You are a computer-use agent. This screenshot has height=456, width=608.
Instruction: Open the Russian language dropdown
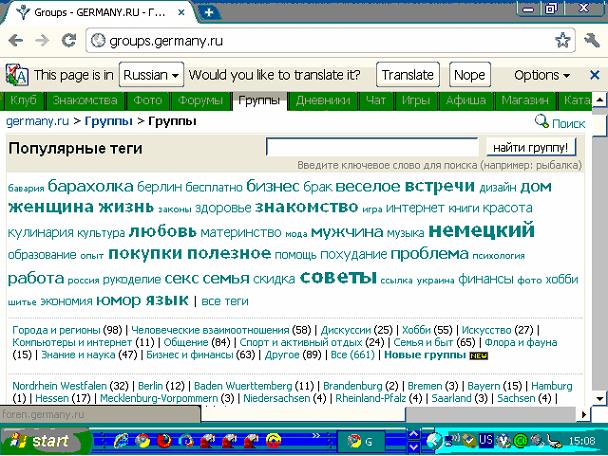click(x=151, y=75)
